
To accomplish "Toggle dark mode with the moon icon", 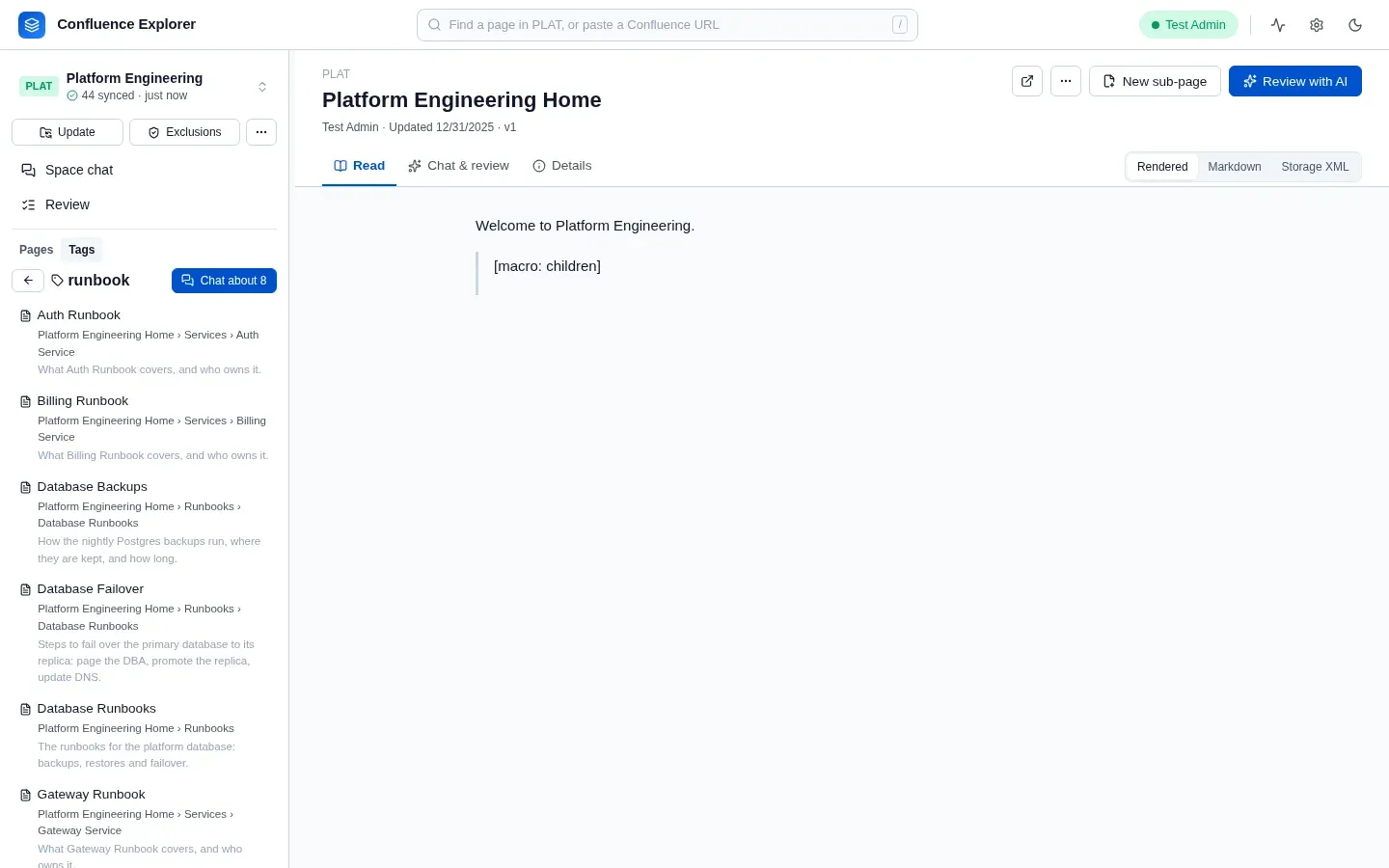I will click(1355, 25).
